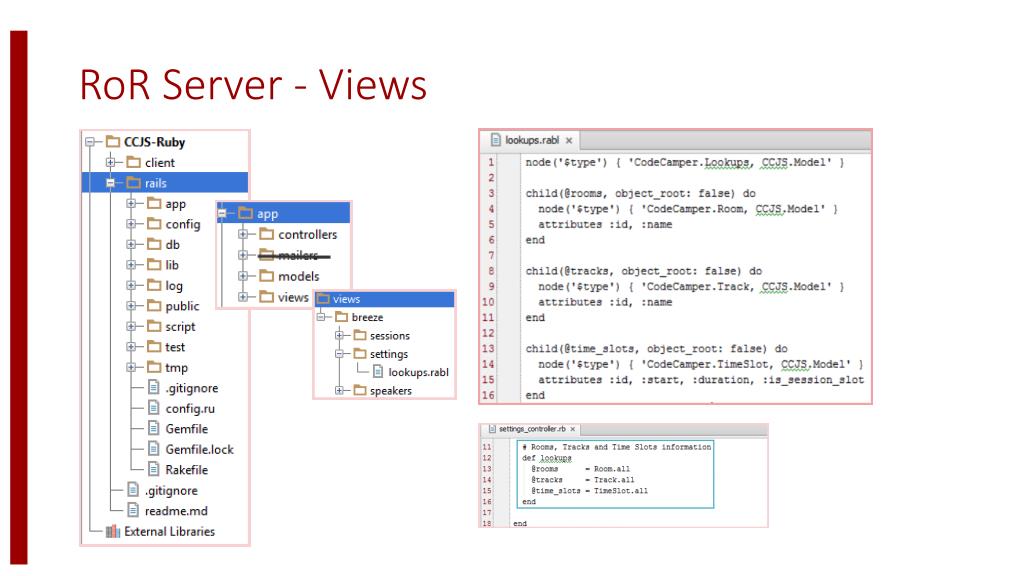Select .gitignore under the rails folder
This screenshot has width=1024, height=576.
191,388
